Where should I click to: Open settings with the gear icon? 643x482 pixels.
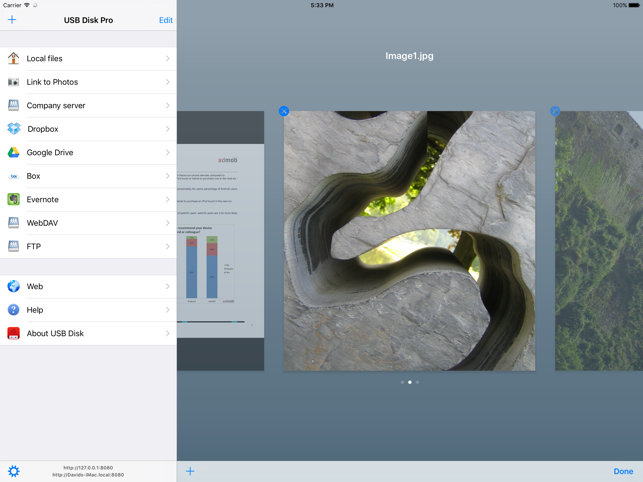[14, 471]
